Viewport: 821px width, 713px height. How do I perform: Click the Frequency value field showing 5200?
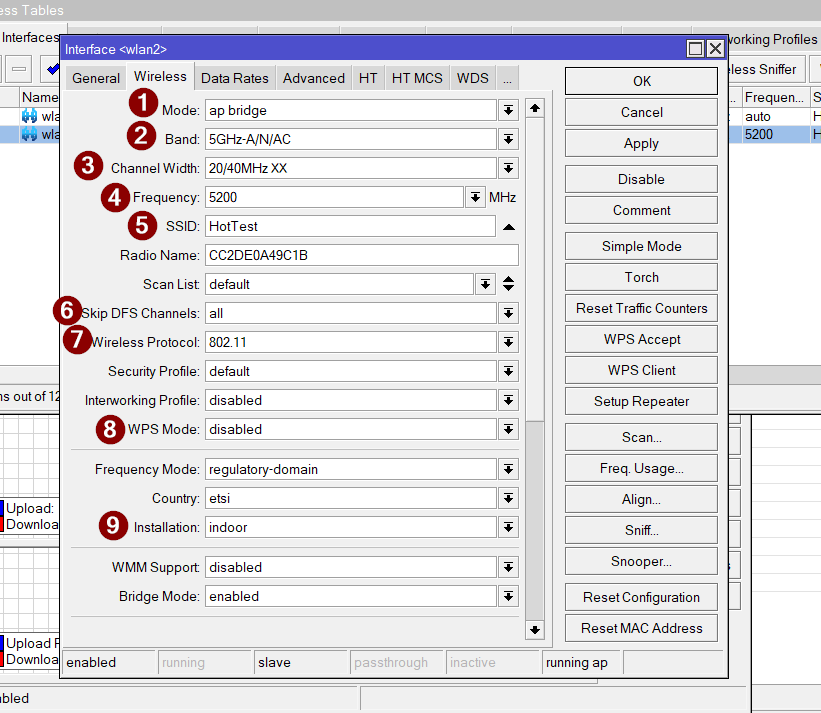coord(334,197)
